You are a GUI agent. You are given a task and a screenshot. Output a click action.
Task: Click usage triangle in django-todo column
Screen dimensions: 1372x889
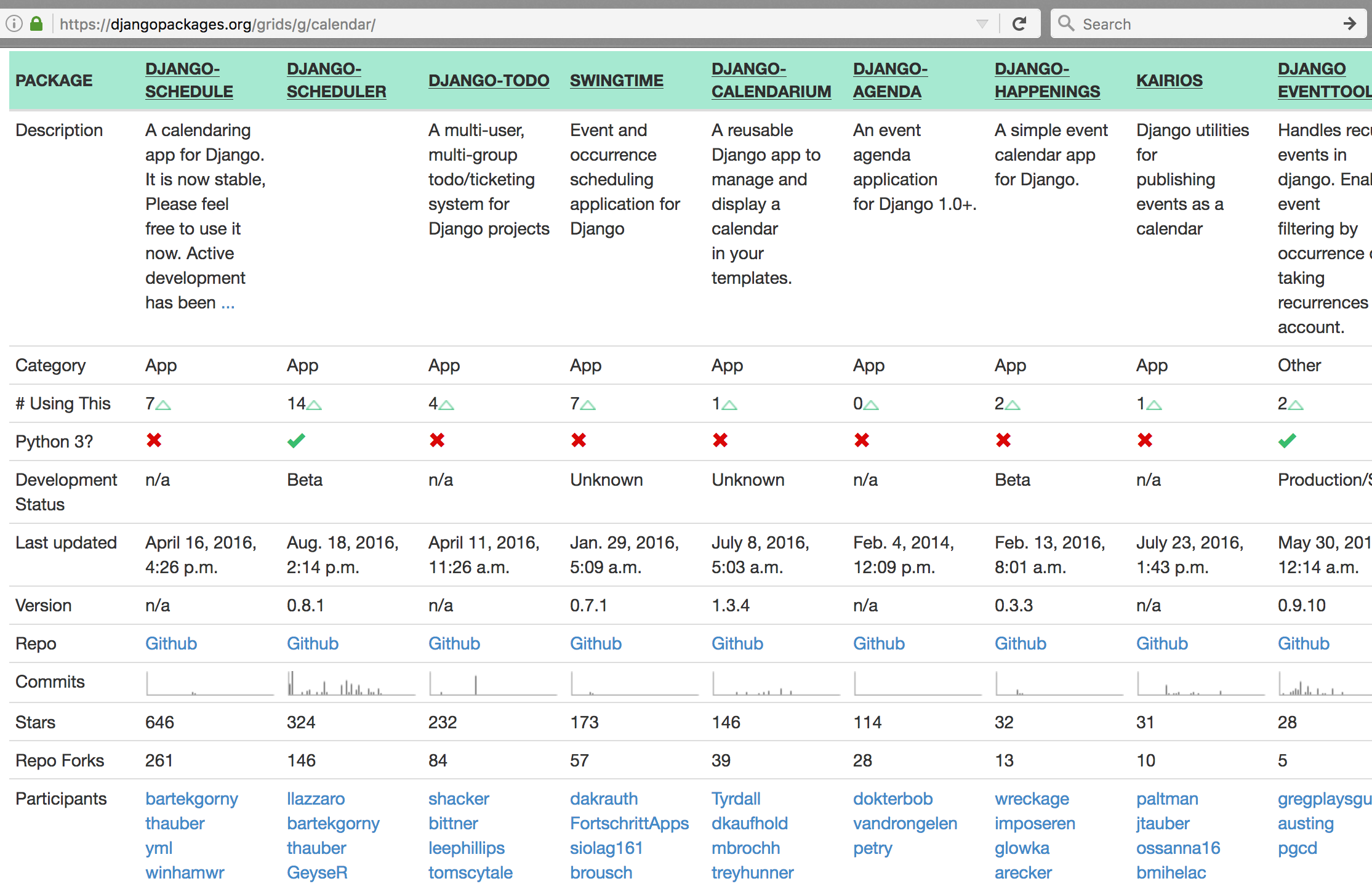tap(446, 405)
